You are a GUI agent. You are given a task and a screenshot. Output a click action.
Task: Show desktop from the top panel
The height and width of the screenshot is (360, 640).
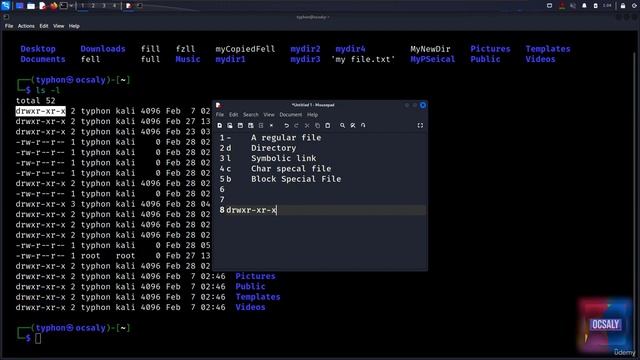coord(19,6)
